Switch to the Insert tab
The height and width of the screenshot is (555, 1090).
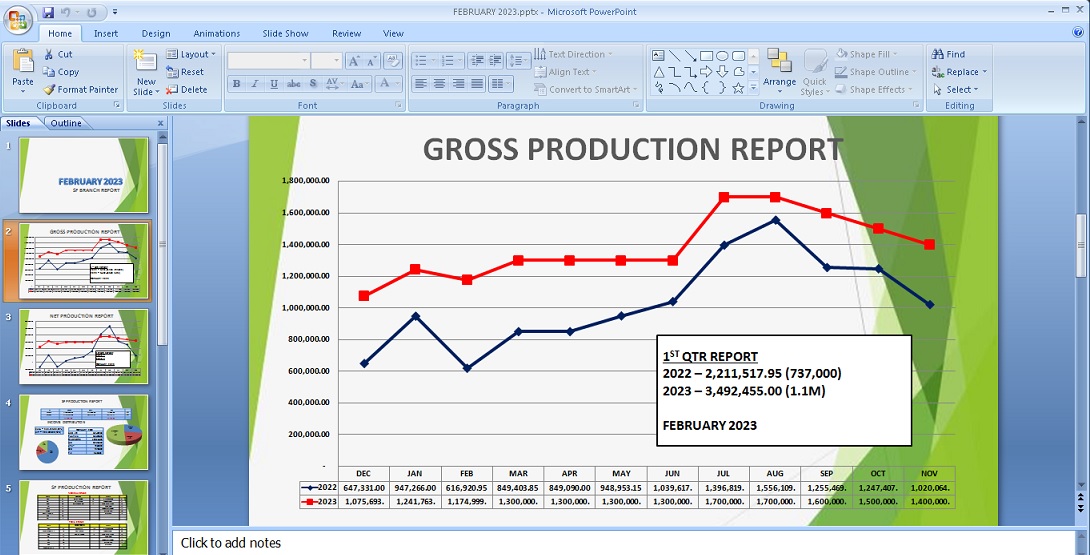(106, 33)
